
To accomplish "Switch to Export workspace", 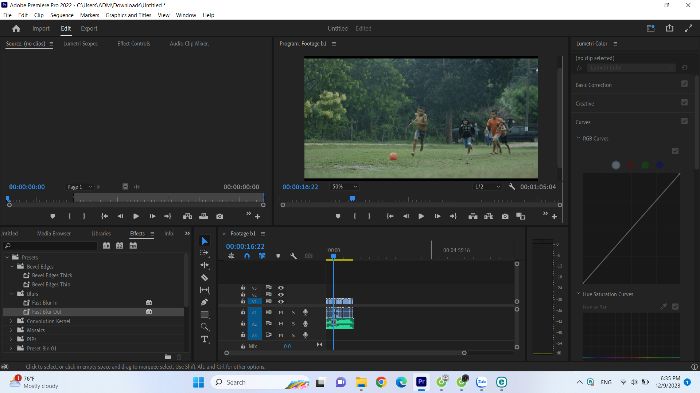I will [x=89, y=29].
